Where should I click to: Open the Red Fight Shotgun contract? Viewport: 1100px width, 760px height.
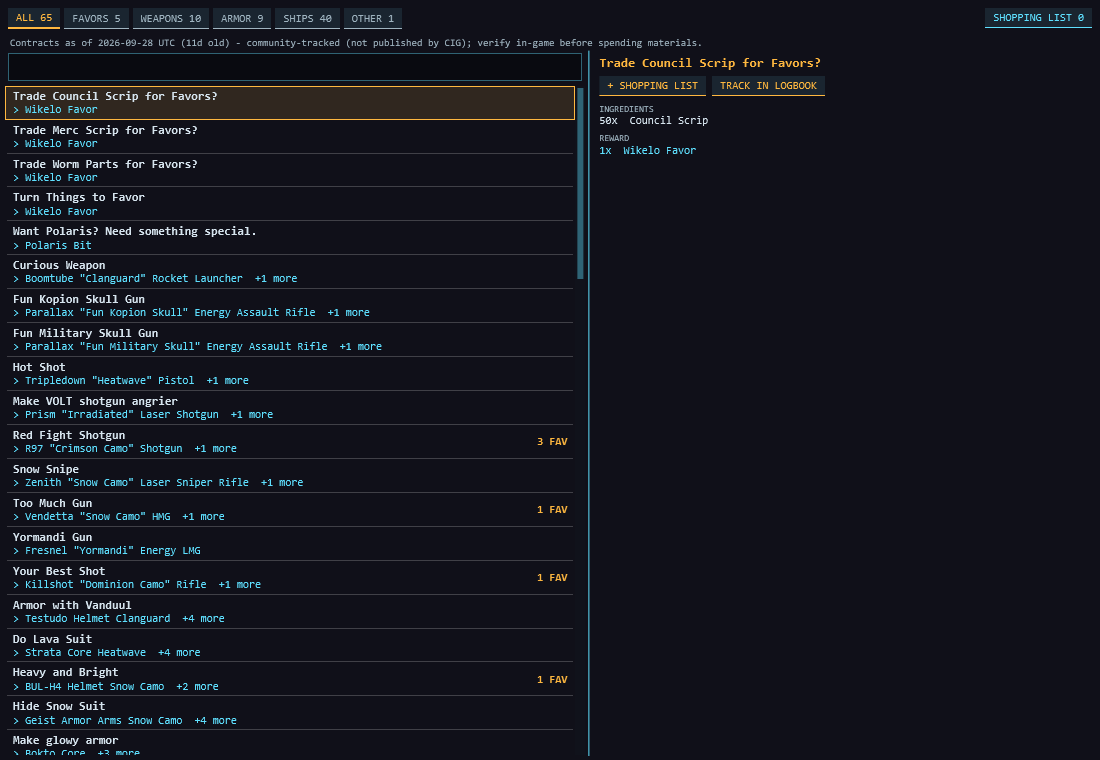290,442
